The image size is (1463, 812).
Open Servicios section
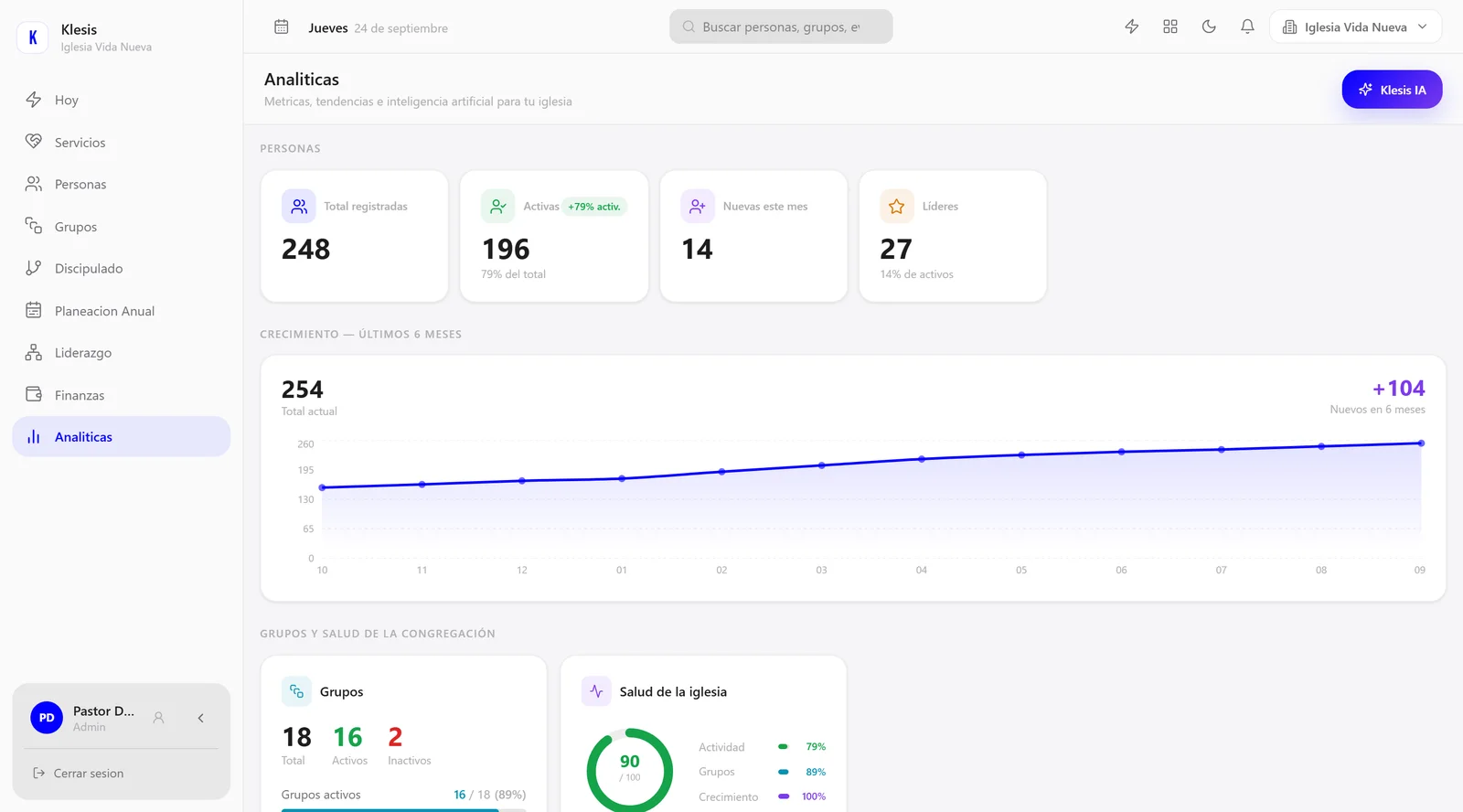[121, 142]
